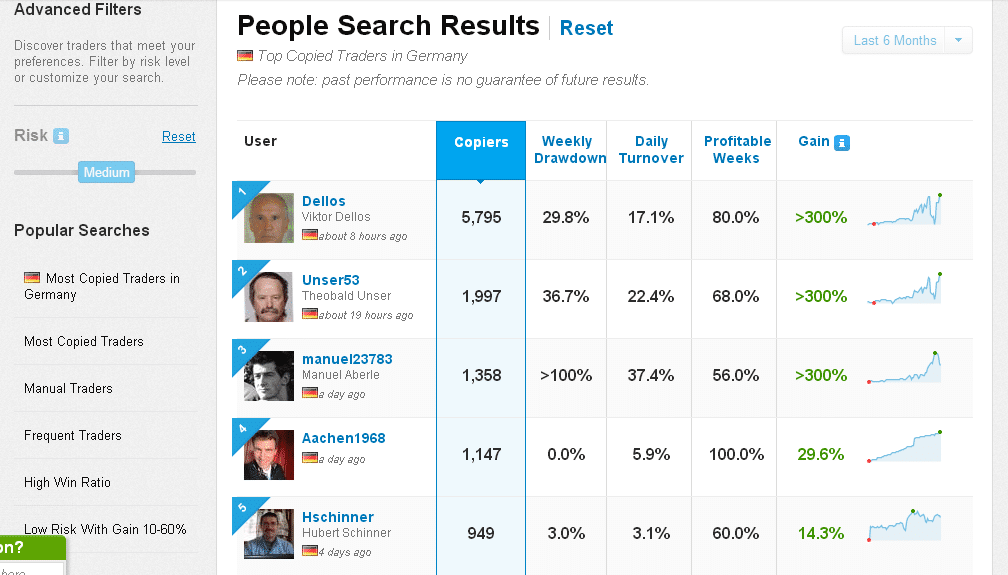Viewport: 1008px width, 575px height.
Task: Click Dellos profile avatar
Action: pos(269,218)
